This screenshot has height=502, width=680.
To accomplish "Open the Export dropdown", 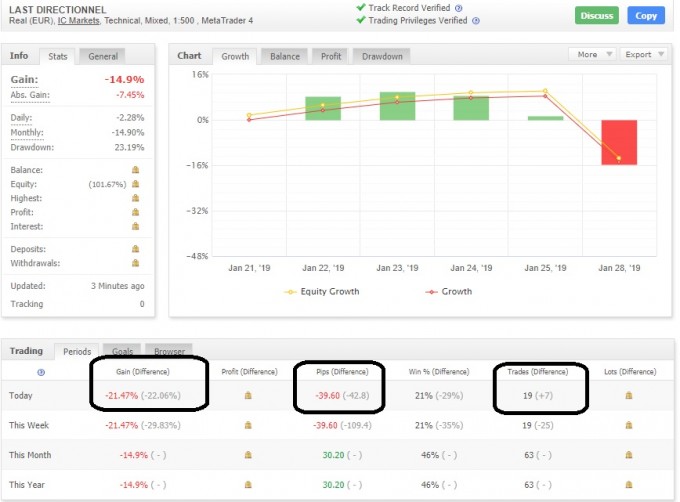I will 644,54.
